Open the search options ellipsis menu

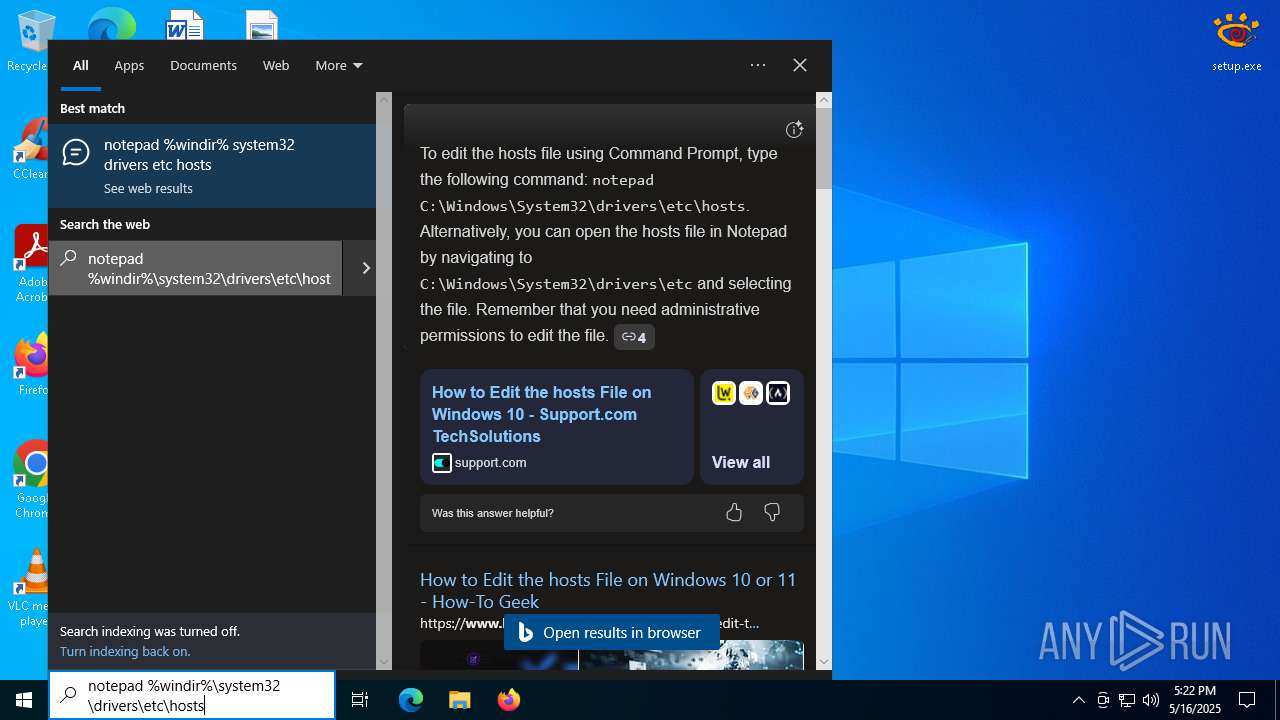tap(758, 65)
